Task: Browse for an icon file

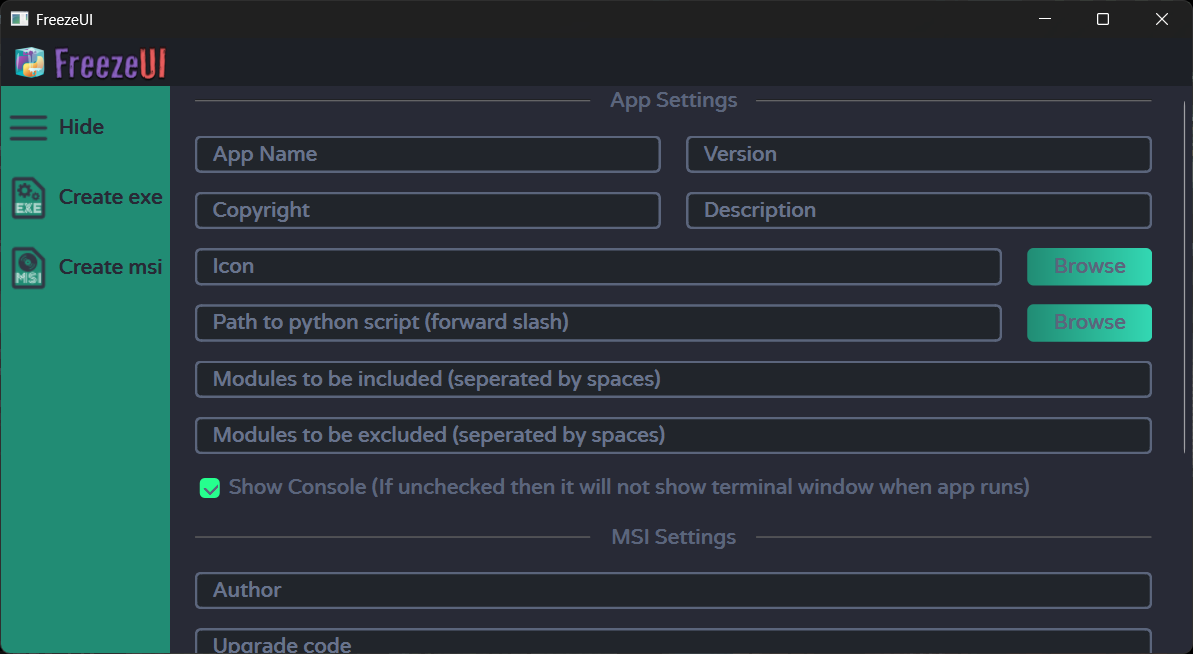Action: tap(1089, 267)
